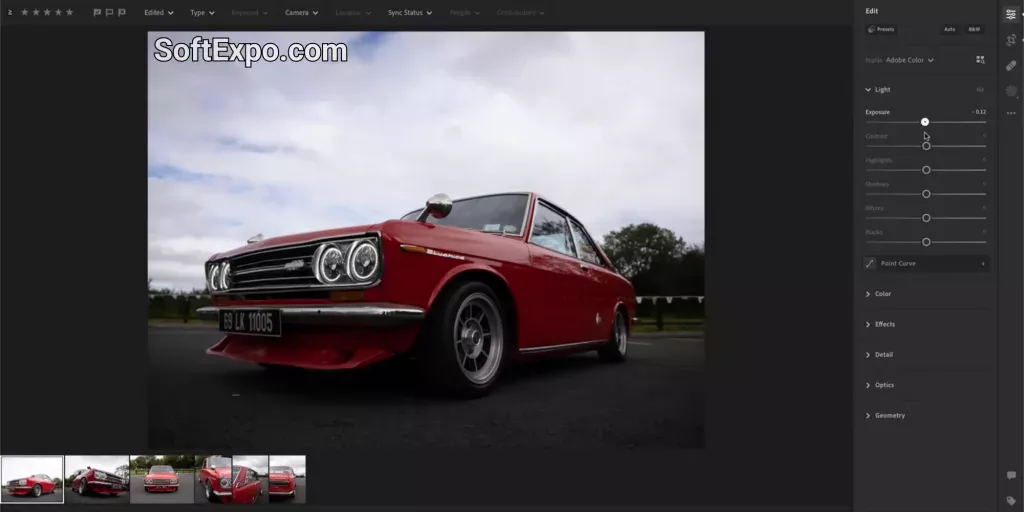Image resolution: width=1024 pixels, height=512 pixels.
Task: Open the profile browser grid icon
Action: [980, 59]
